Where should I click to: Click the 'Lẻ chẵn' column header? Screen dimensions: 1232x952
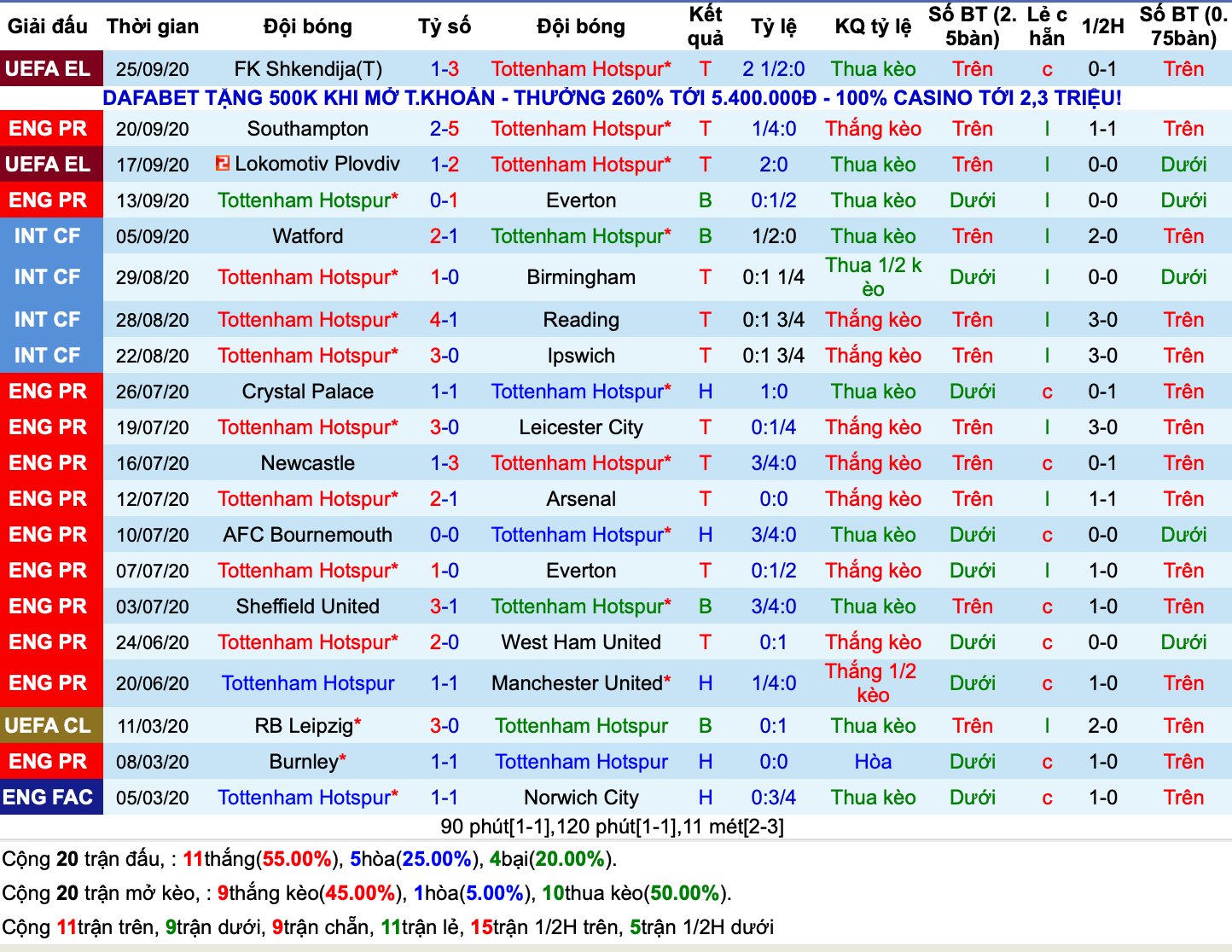pyautogui.click(x=1047, y=26)
